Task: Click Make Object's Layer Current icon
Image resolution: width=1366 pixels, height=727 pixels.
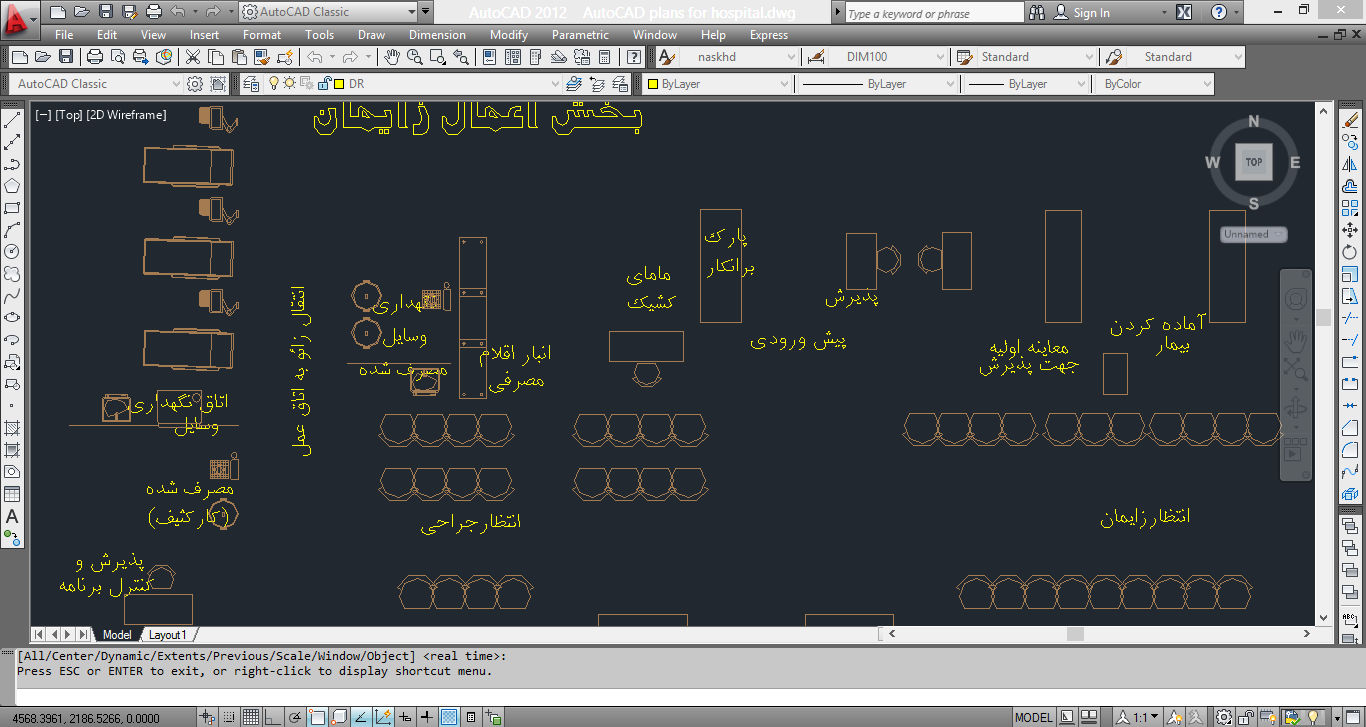Action: 574,84
